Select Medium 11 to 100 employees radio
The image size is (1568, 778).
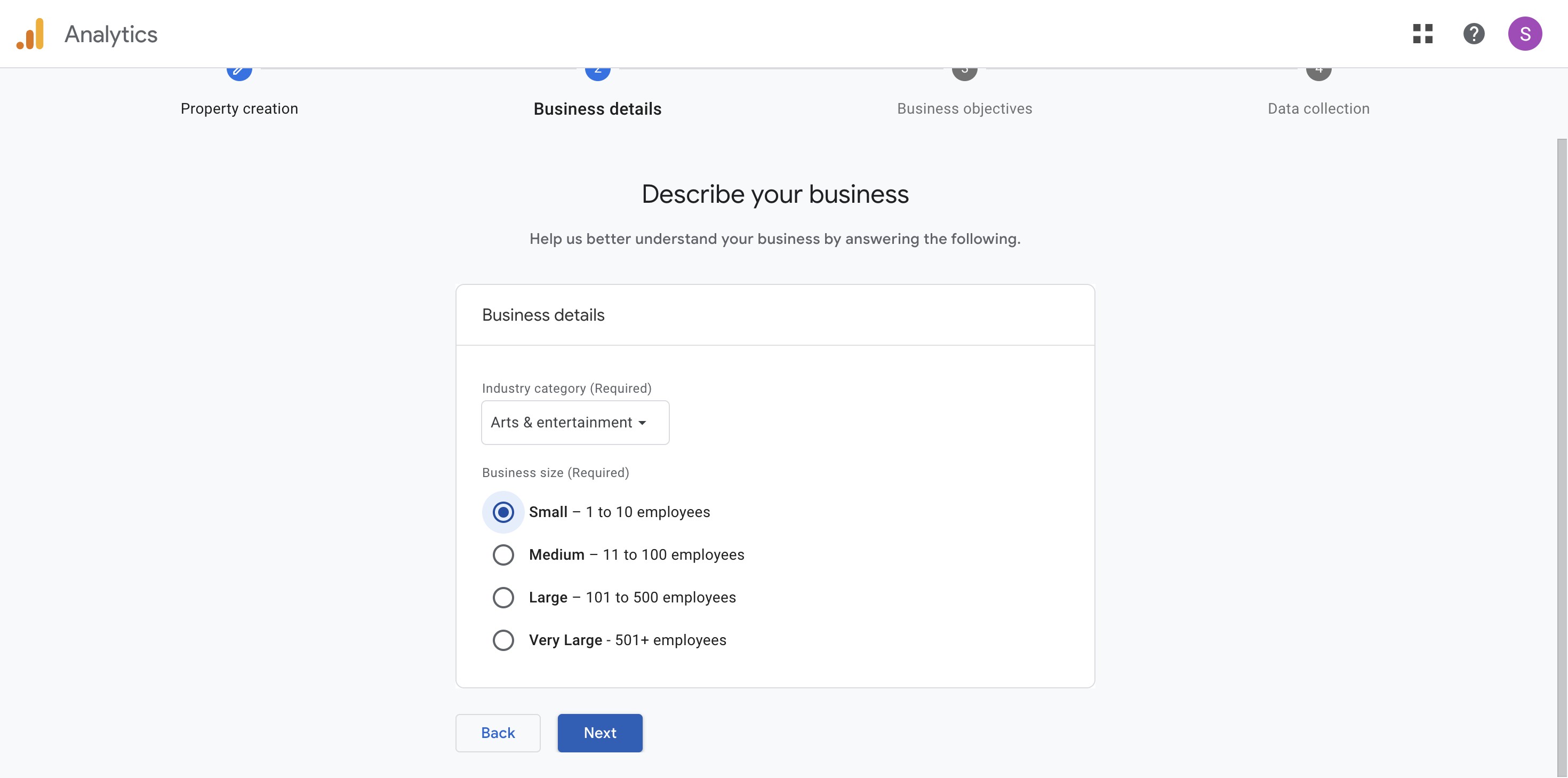[503, 555]
